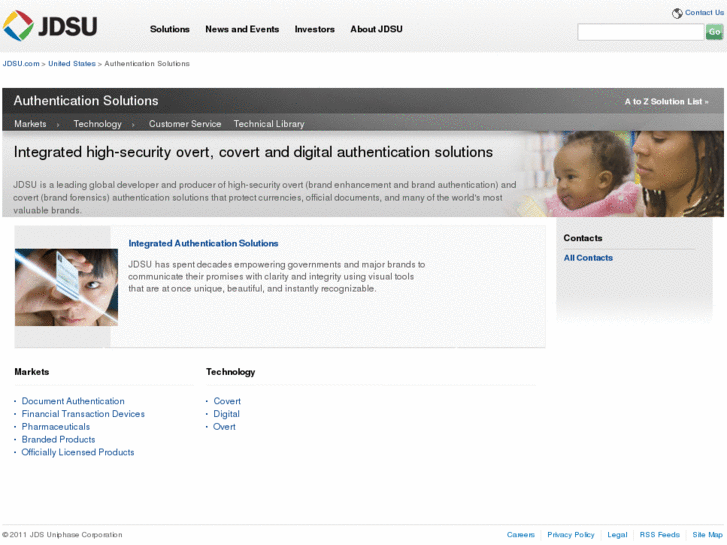Image resolution: width=727 pixels, height=545 pixels.
Task: Click the JDSU logo
Action: [50, 26]
